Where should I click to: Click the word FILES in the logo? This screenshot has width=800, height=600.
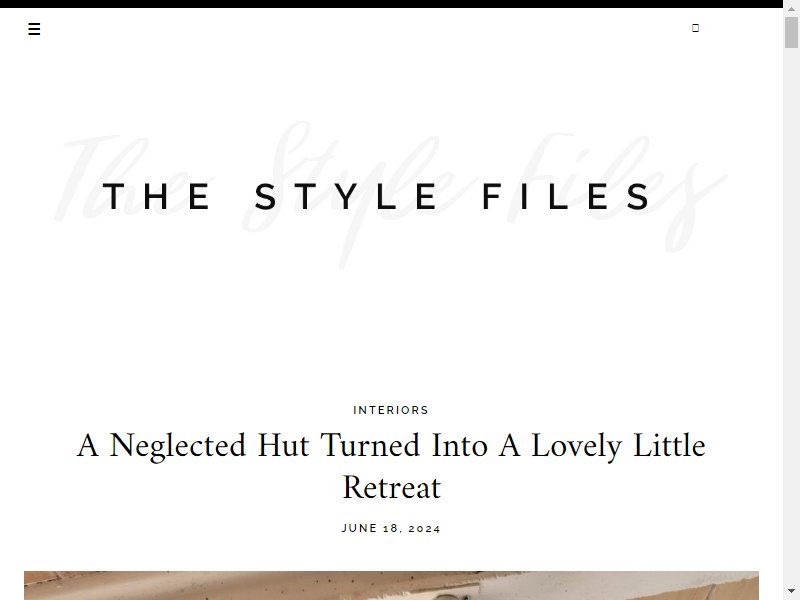(567, 196)
